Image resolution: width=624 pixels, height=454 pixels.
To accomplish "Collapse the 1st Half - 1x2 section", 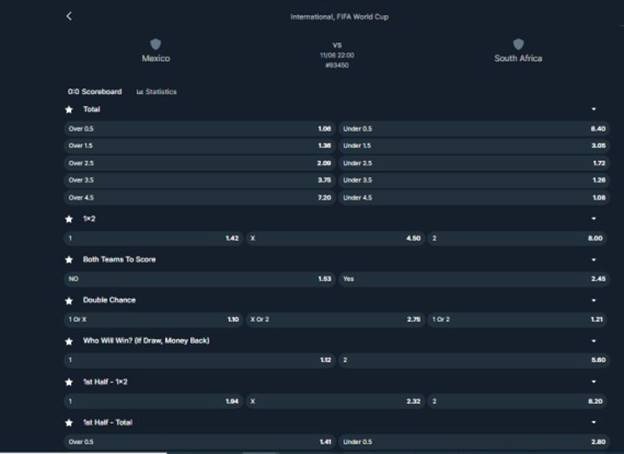I will [594, 382].
